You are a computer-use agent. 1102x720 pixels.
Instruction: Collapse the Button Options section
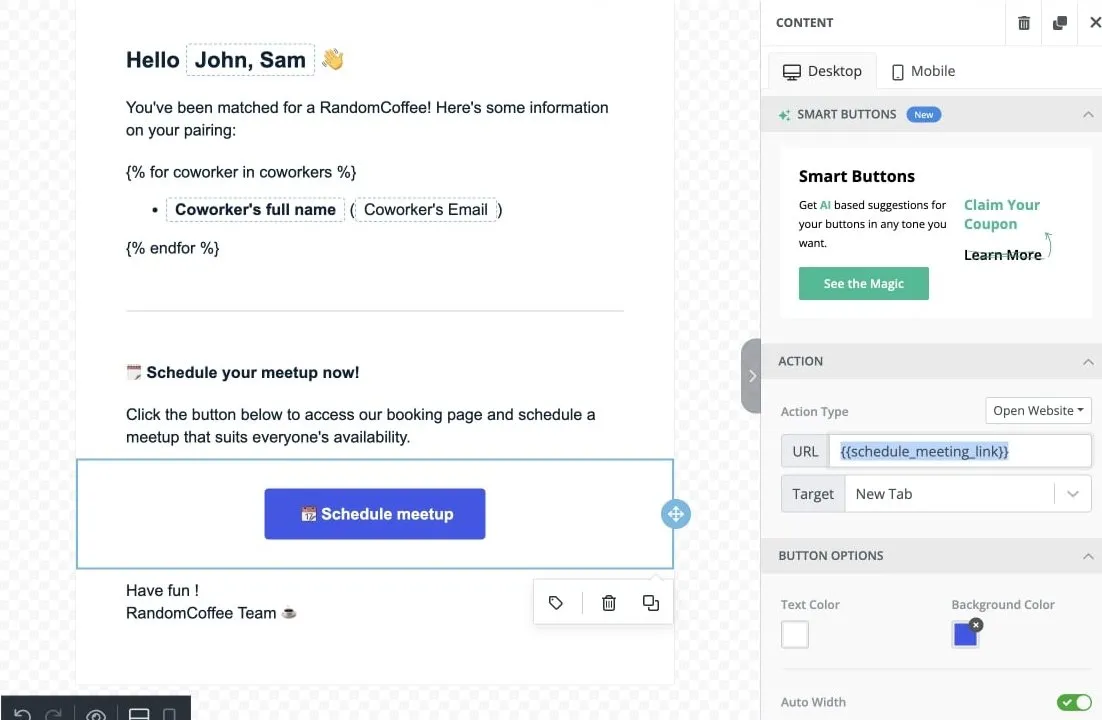(1088, 556)
